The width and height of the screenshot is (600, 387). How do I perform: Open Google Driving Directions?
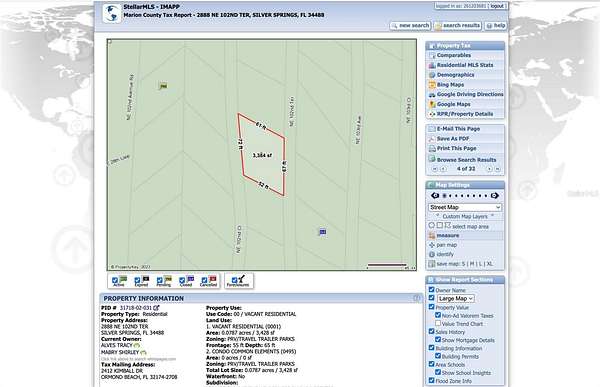466,94
